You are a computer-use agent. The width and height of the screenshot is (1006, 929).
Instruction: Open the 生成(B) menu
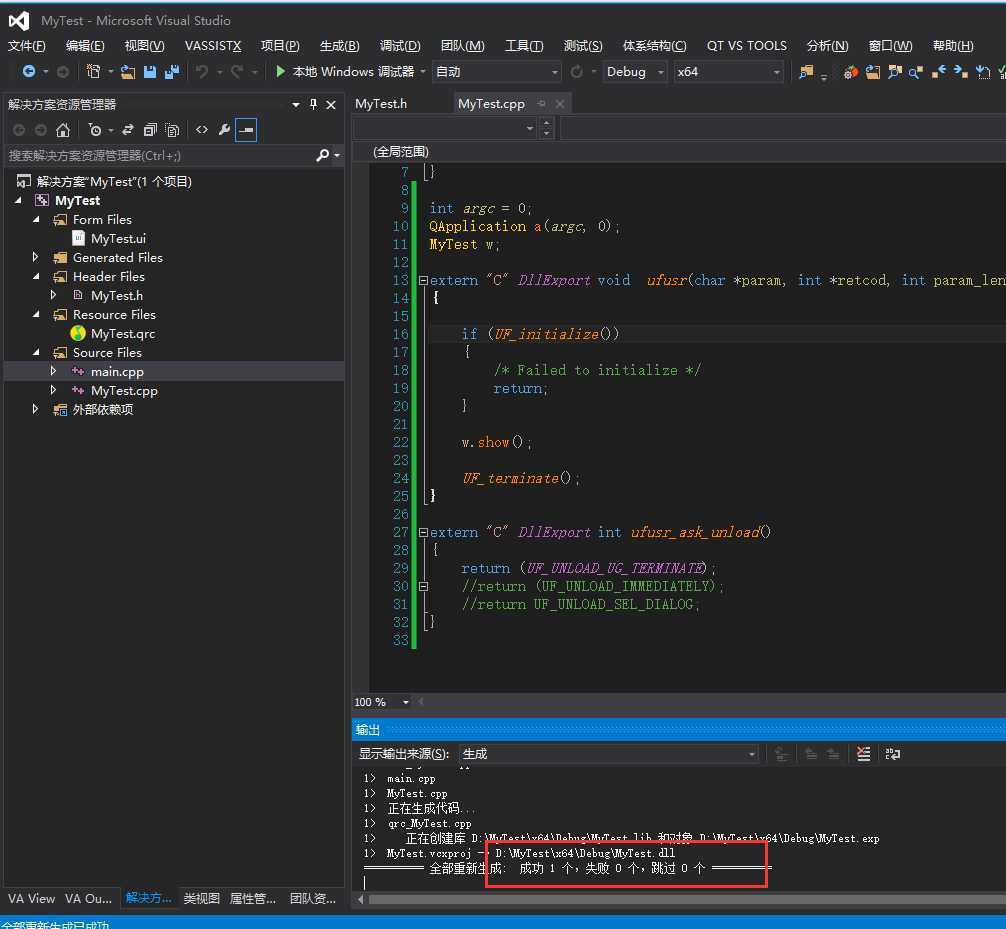339,46
